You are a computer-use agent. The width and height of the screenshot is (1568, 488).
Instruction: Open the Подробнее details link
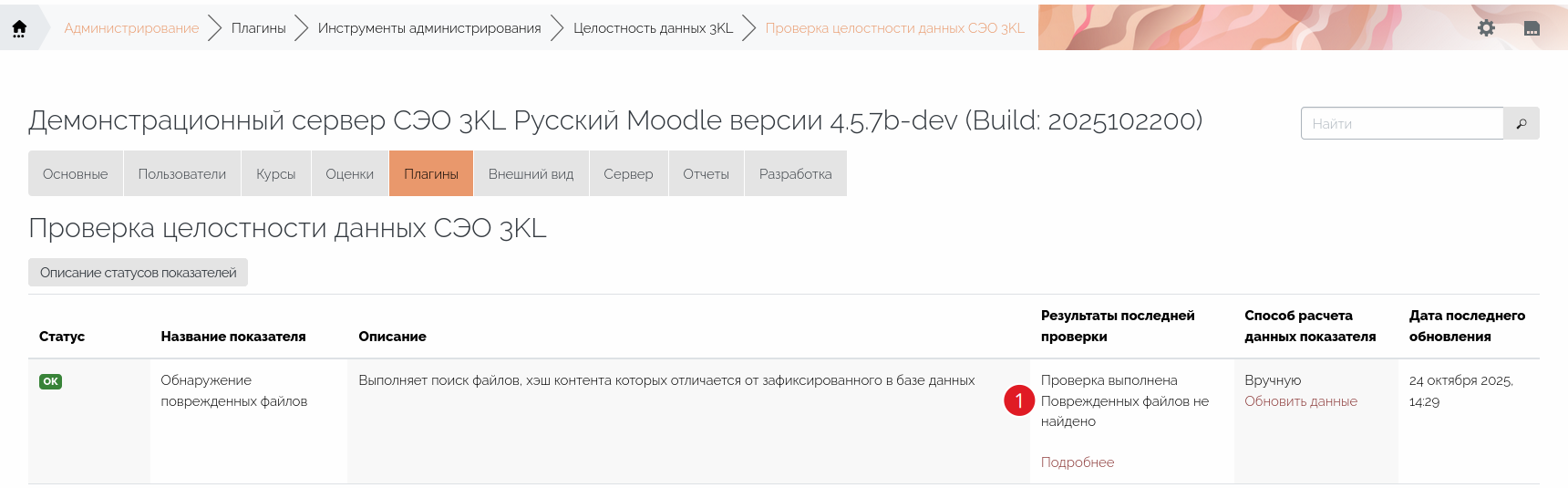pos(1077,462)
